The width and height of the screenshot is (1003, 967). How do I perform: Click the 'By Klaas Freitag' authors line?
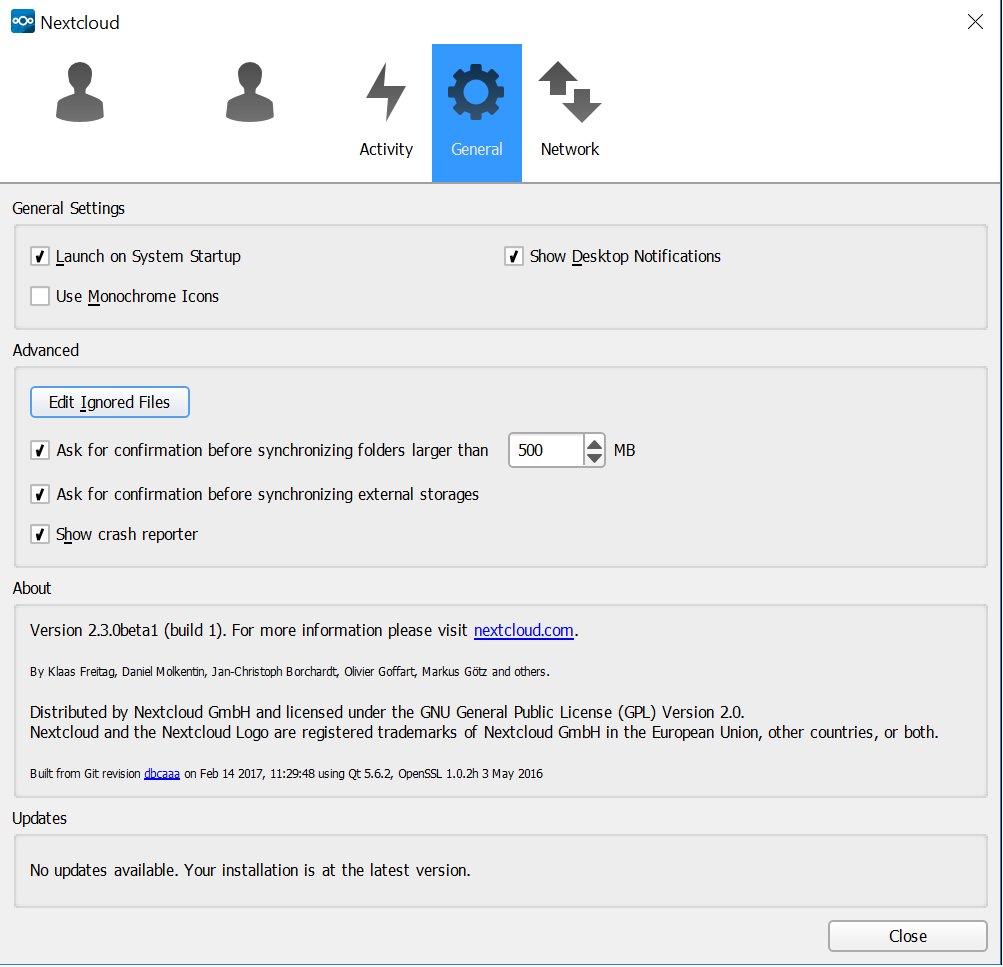(290, 672)
